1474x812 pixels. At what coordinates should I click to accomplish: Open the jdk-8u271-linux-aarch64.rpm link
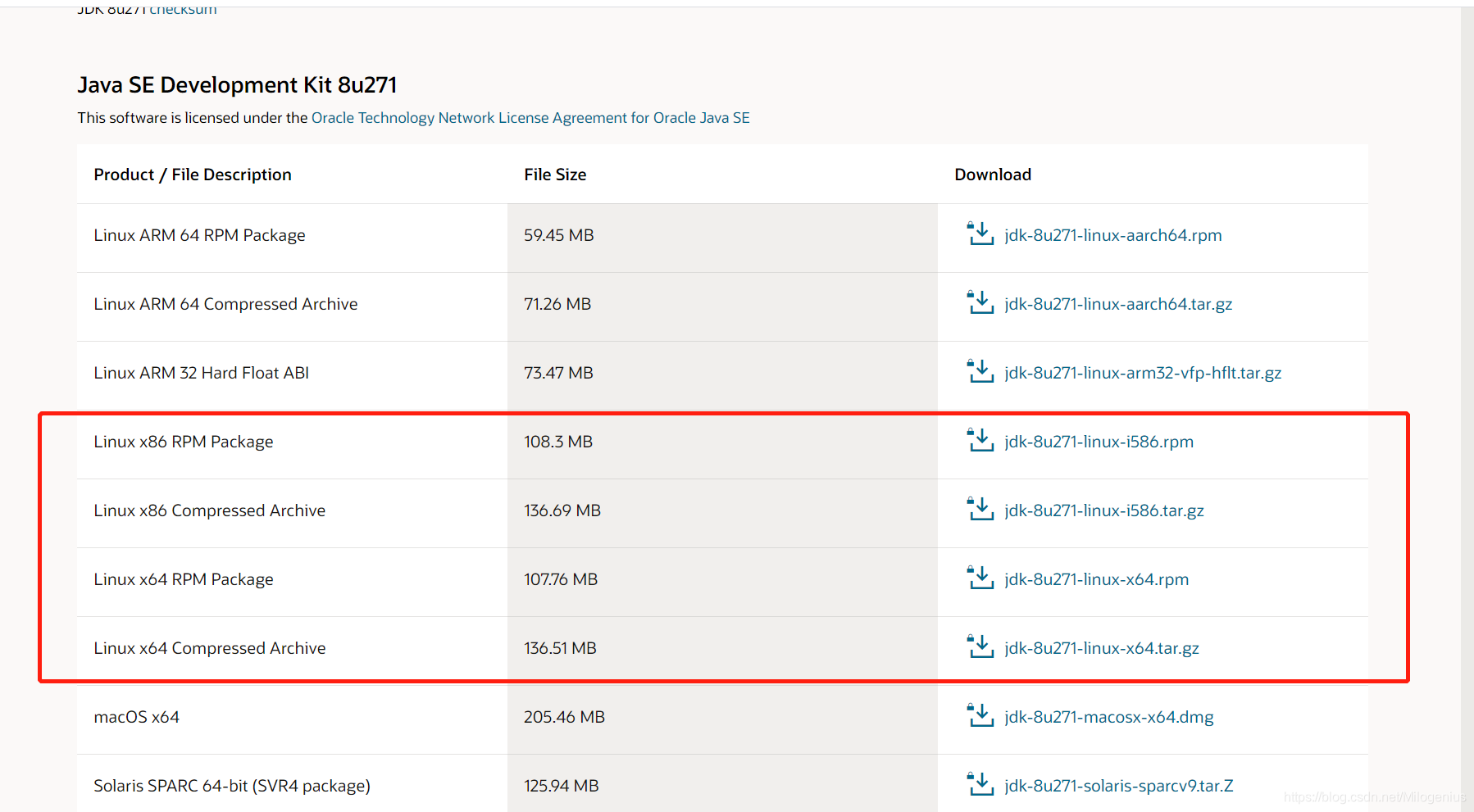point(1112,235)
